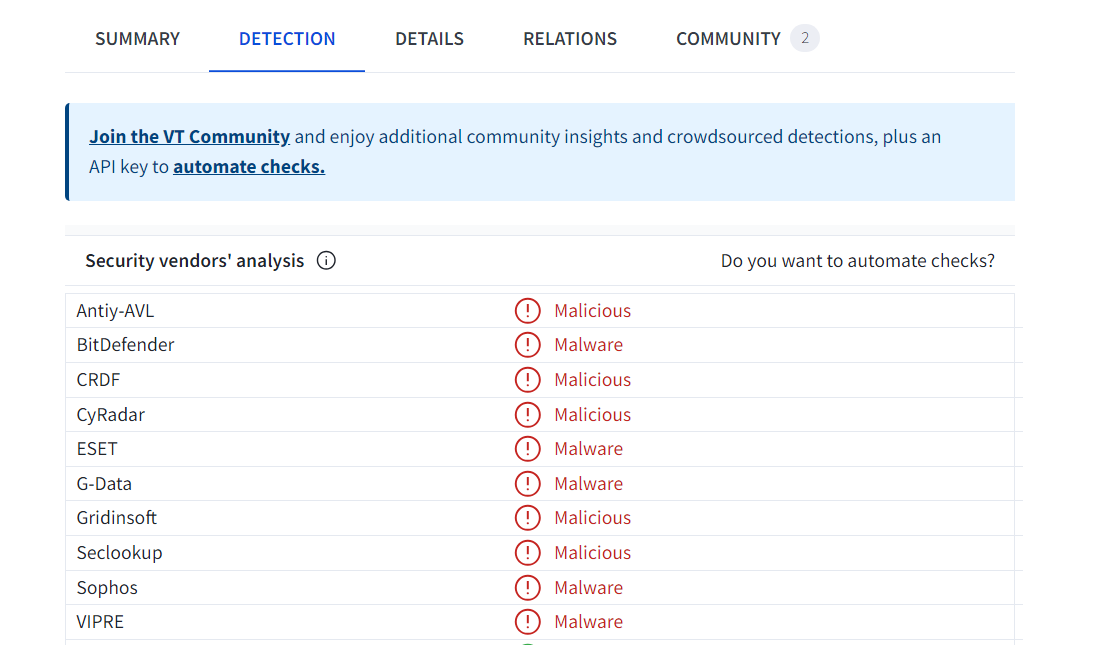Click the info icon beside Security vendors' analysis
The image size is (1096, 645).
(x=326, y=261)
